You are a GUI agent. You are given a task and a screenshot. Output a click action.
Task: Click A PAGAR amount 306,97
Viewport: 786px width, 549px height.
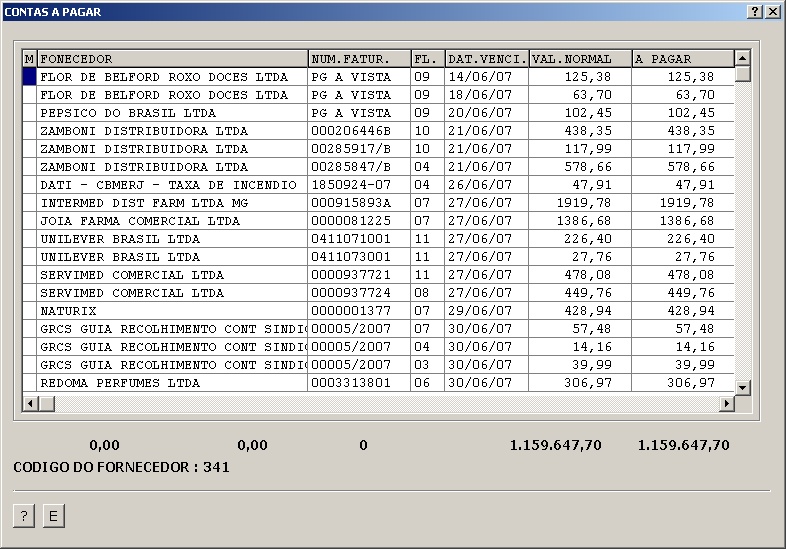(691, 384)
